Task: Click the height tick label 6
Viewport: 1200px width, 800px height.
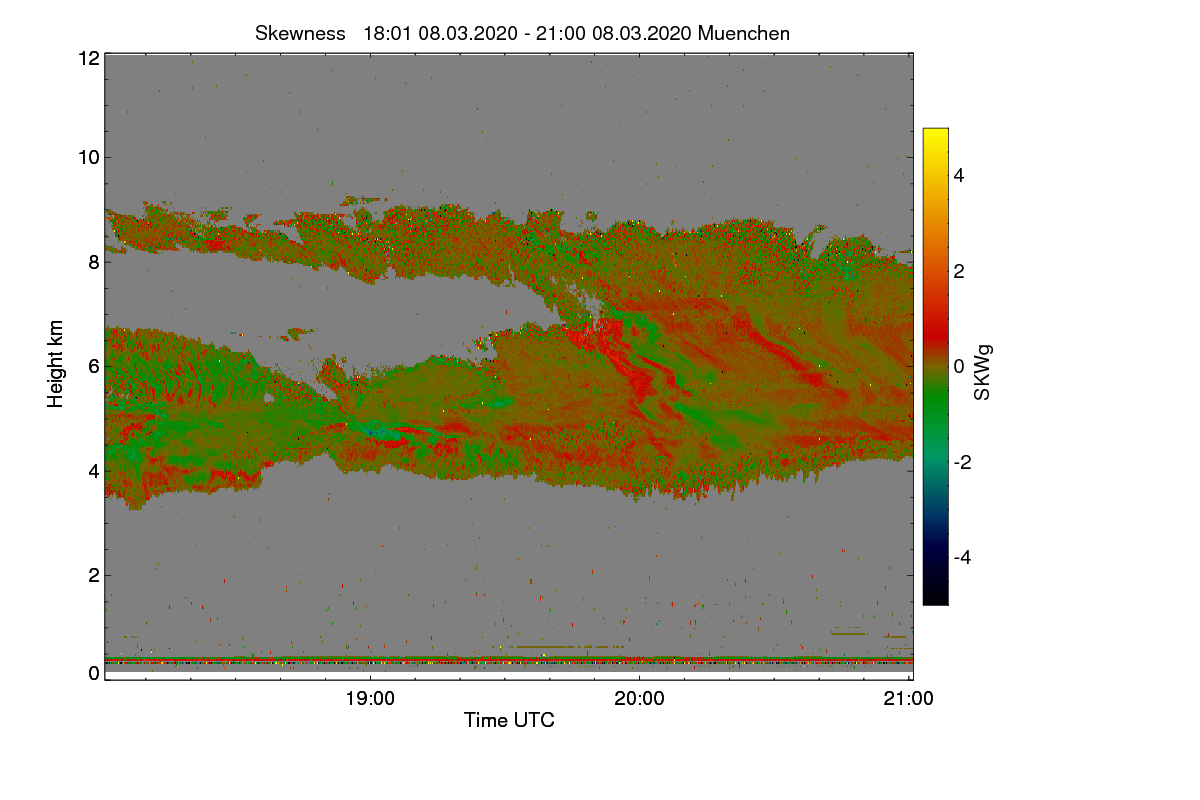Action: point(93,366)
